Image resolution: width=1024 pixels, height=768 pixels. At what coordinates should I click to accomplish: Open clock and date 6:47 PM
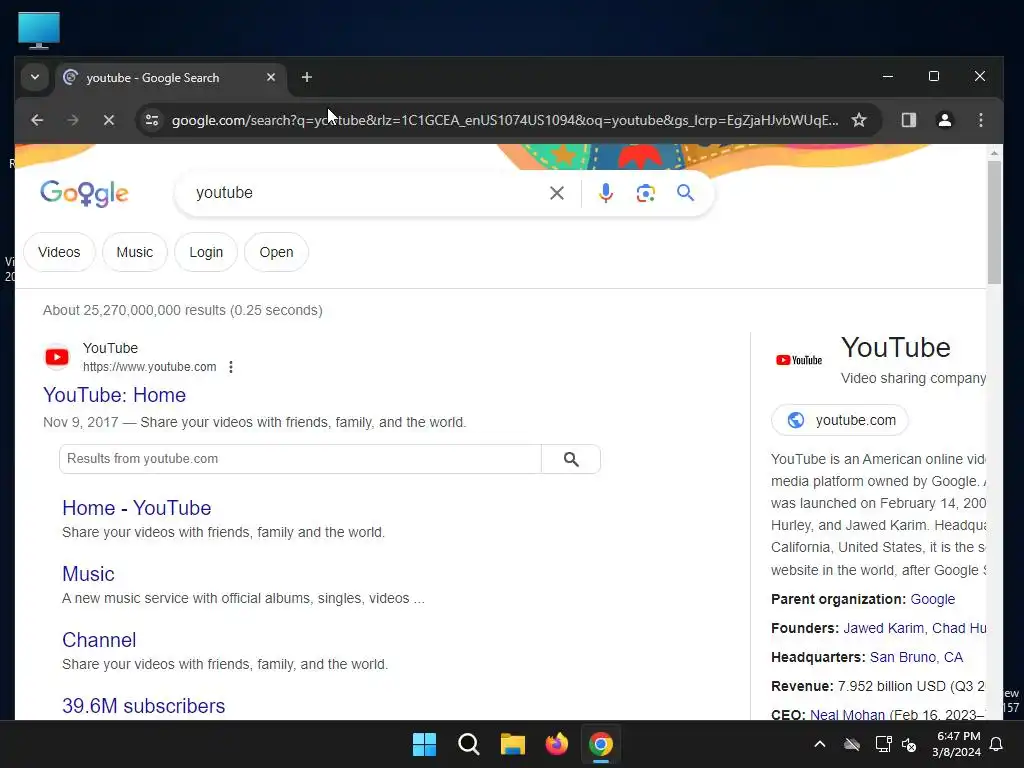tap(957, 744)
